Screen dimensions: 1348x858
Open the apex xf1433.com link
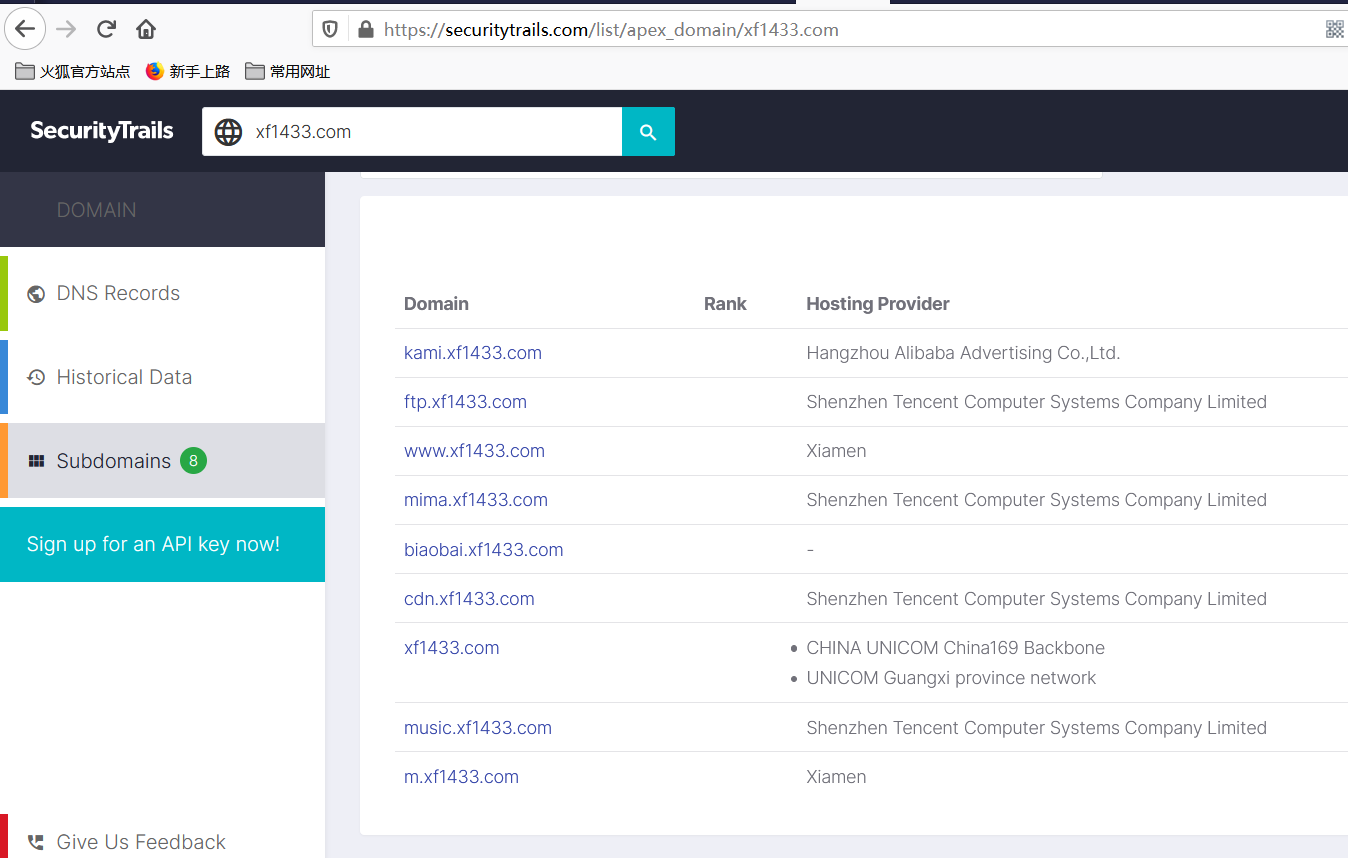[x=452, y=648]
